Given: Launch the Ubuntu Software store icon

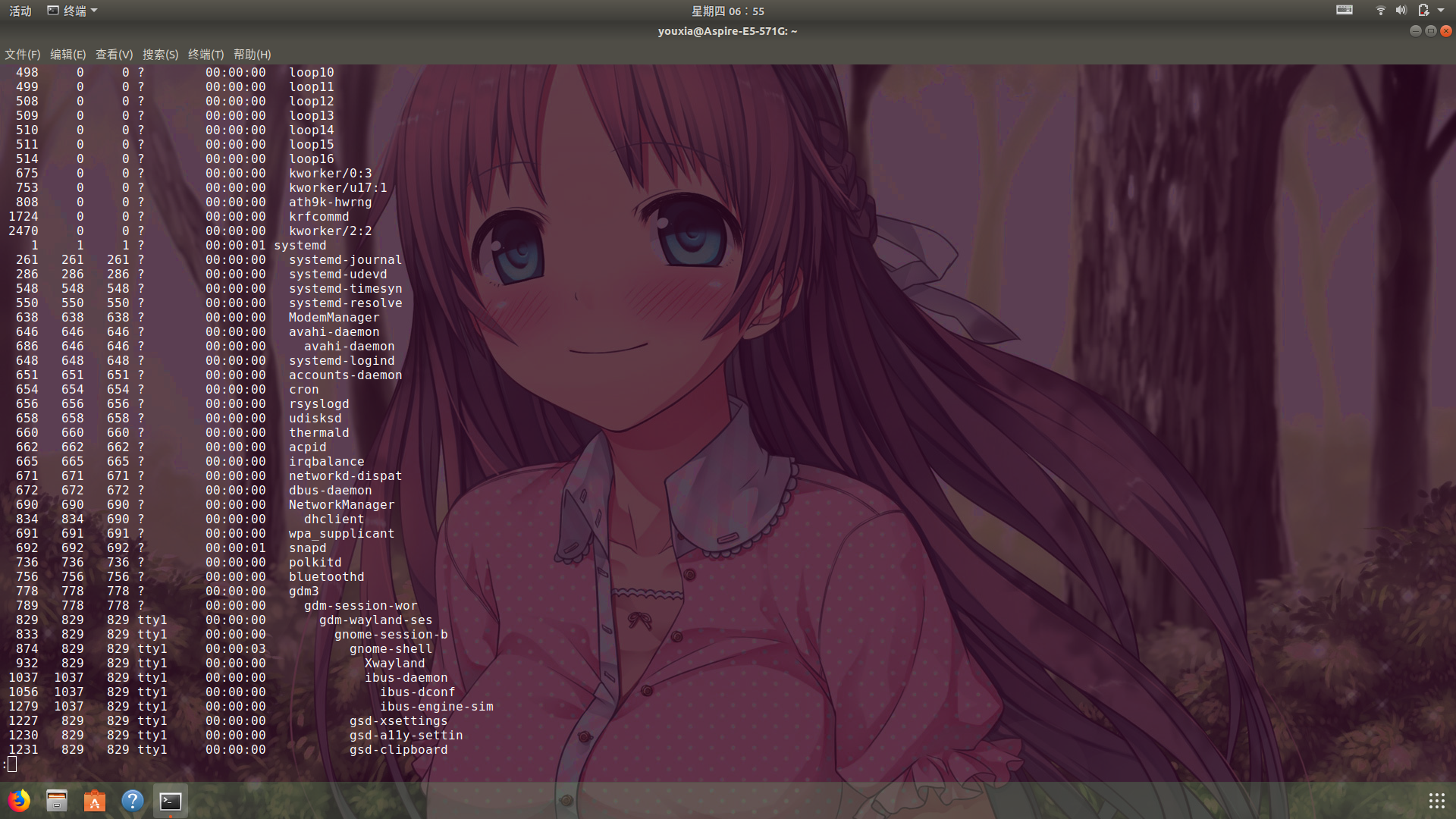Looking at the screenshot, I should coord(95,801).
